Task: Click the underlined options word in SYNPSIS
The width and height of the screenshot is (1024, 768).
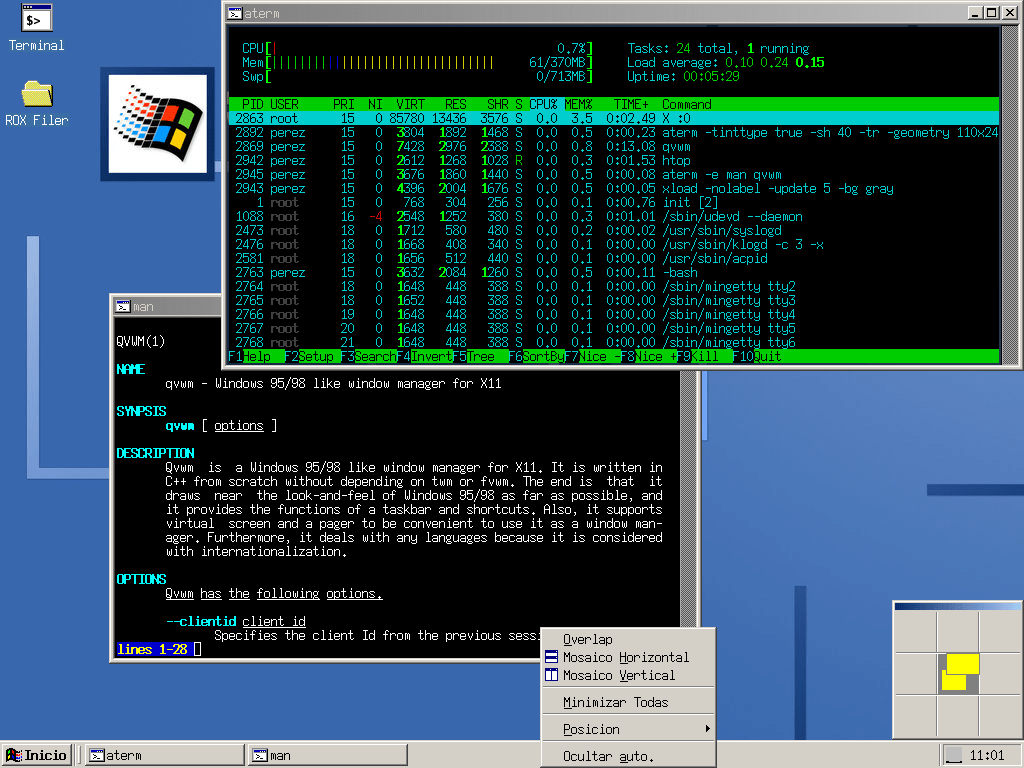Action: click(239, 426)
